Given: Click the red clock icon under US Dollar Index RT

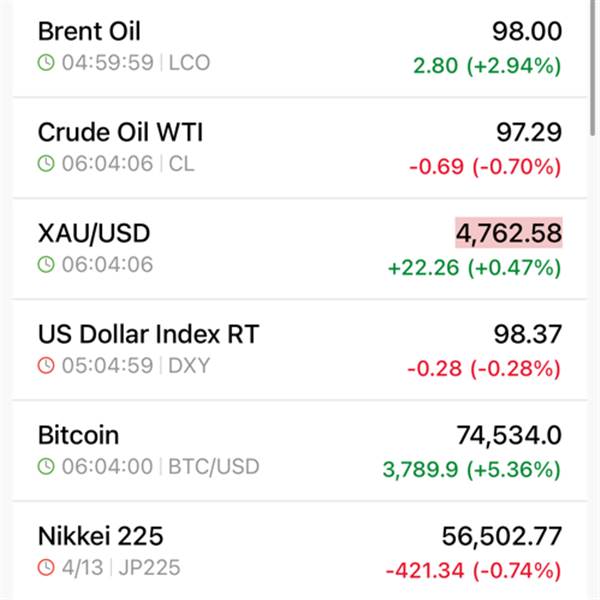Looking at the screenshot, I should [x=46, y=366].
